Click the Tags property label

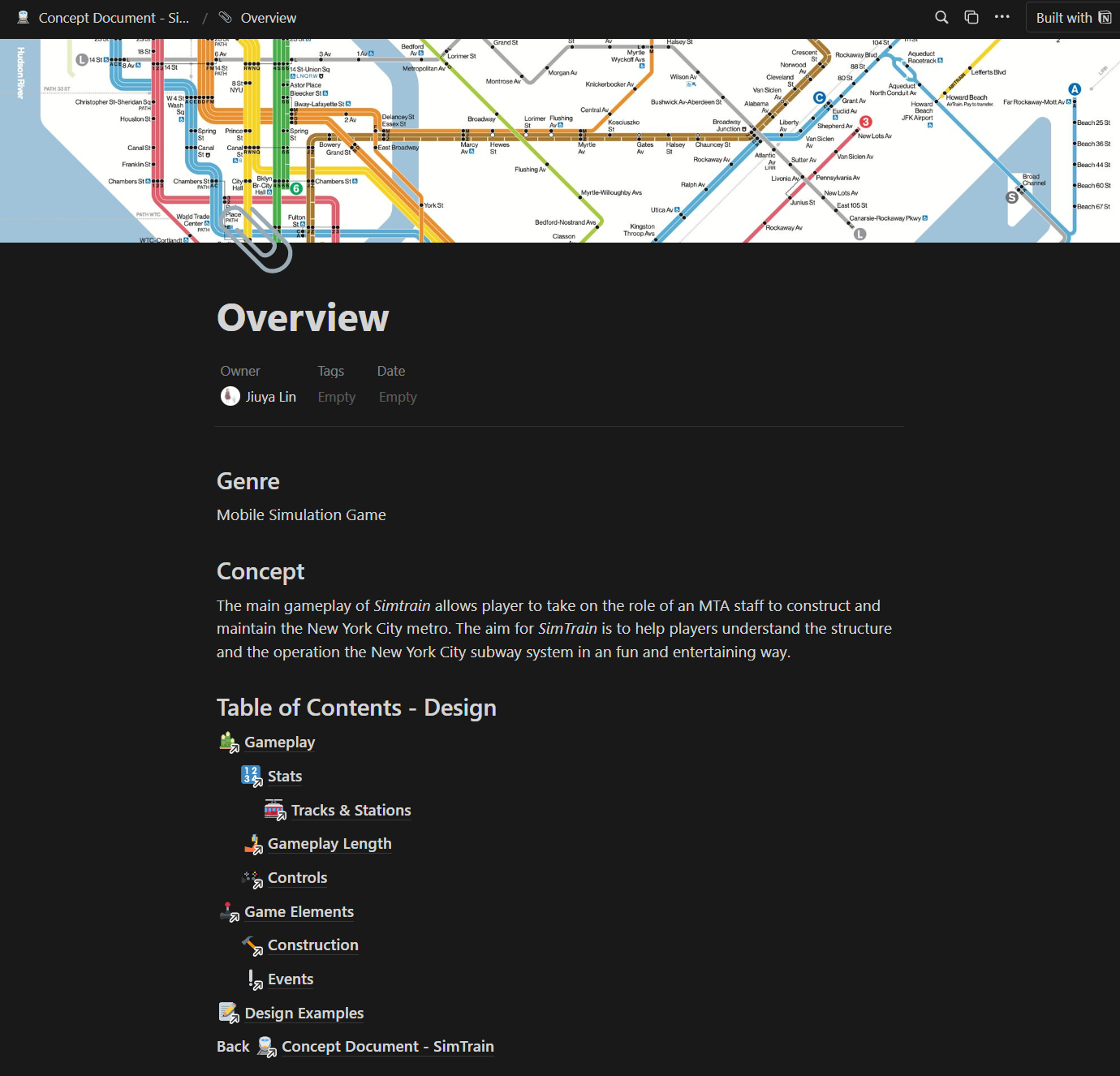pos(331,371)
